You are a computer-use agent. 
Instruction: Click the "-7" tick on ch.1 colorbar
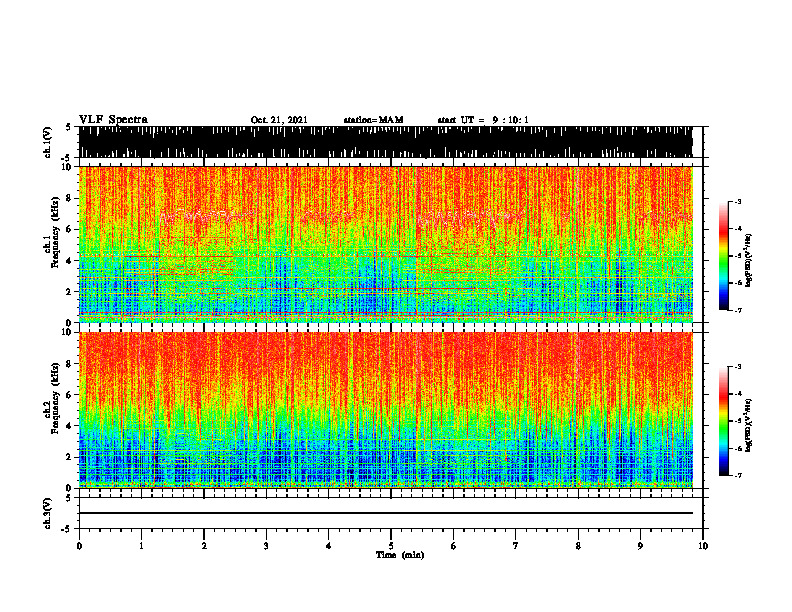point(737,310)
